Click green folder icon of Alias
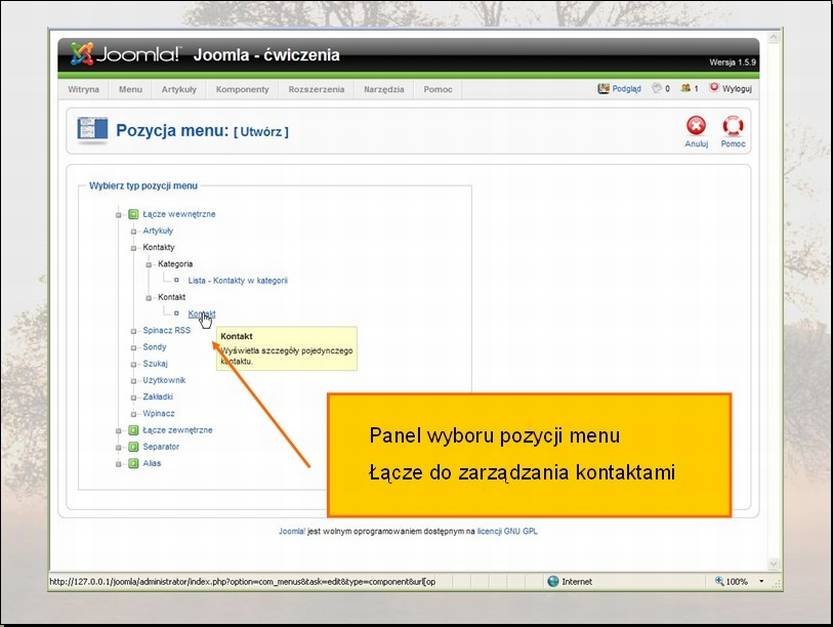This screenshot has width=833, height=627. [133, 463]
